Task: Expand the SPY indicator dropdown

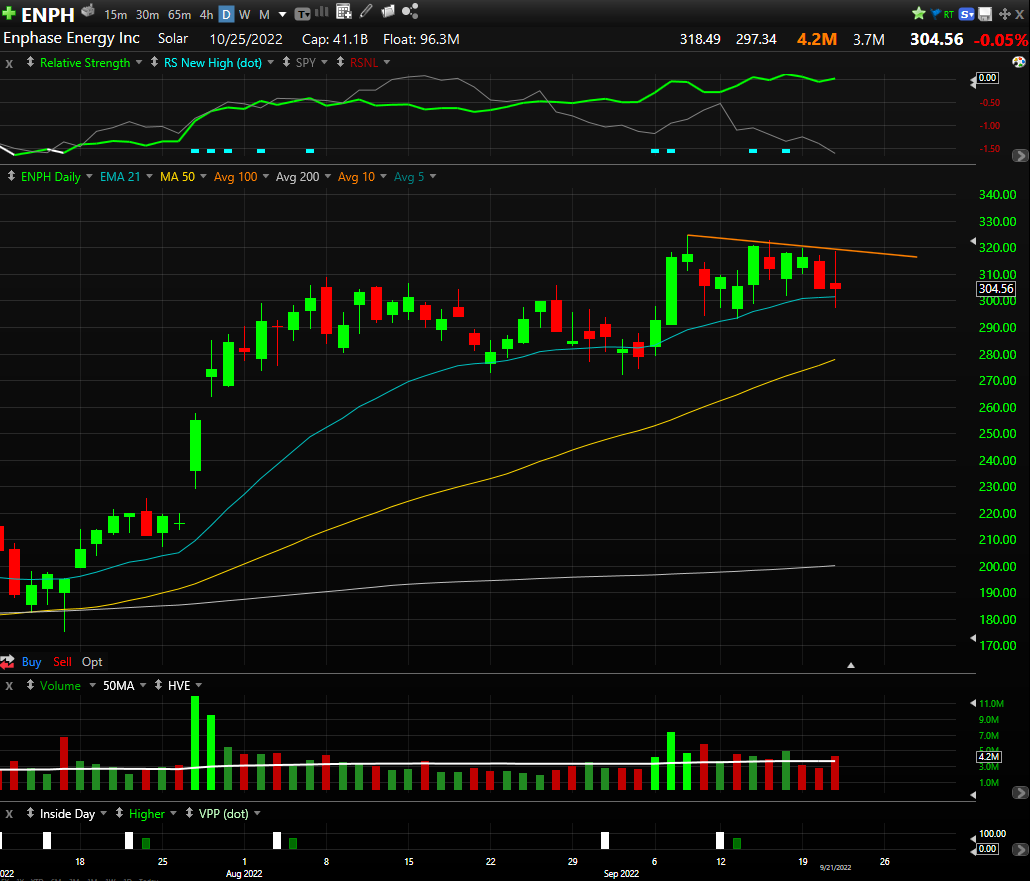Action: 325,62
